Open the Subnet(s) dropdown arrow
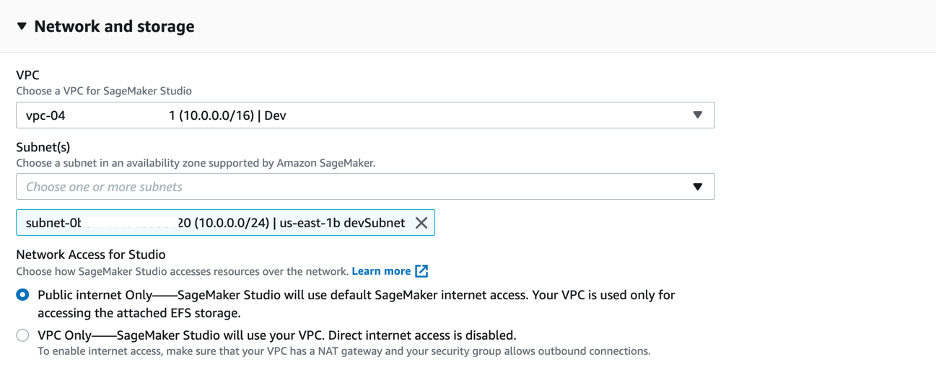Viewport: 936px width, 366px height. tap(697, 187)
